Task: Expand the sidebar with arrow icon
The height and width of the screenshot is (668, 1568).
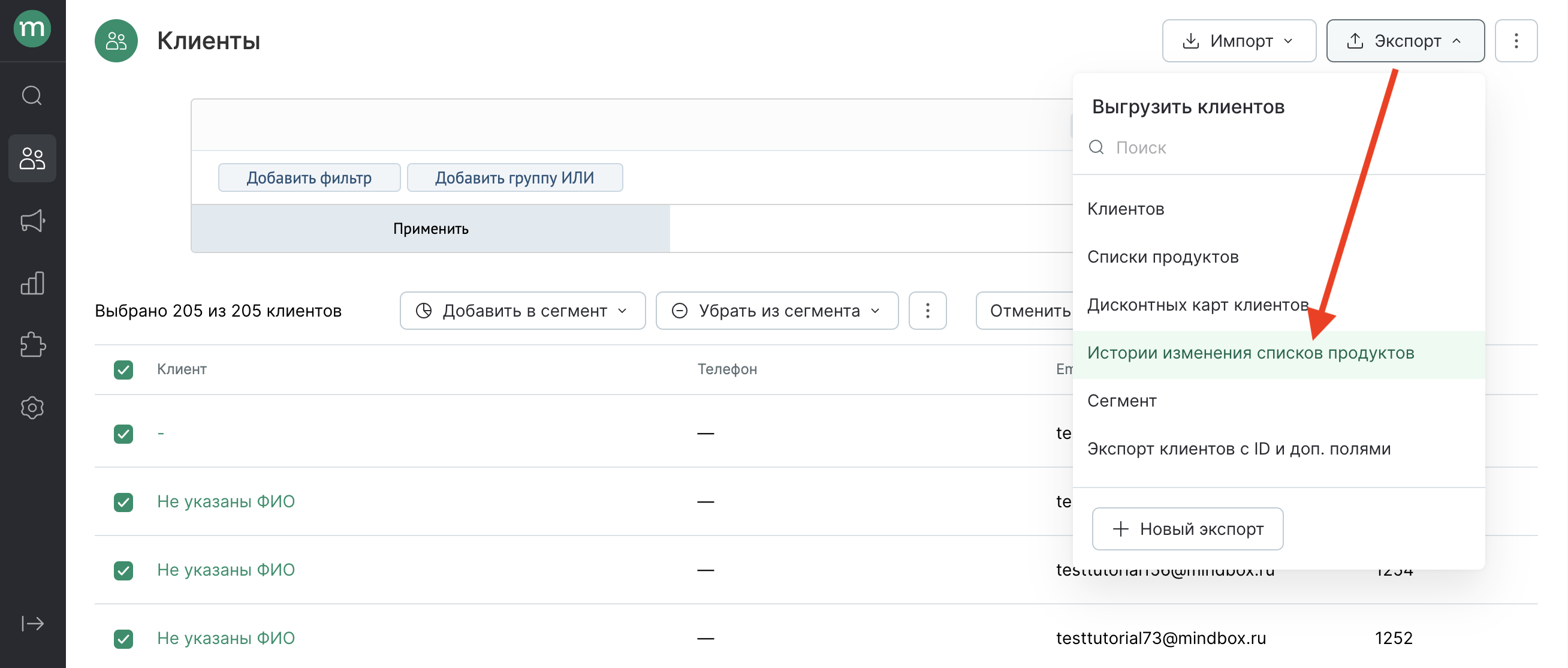Action: pos(32,623)
